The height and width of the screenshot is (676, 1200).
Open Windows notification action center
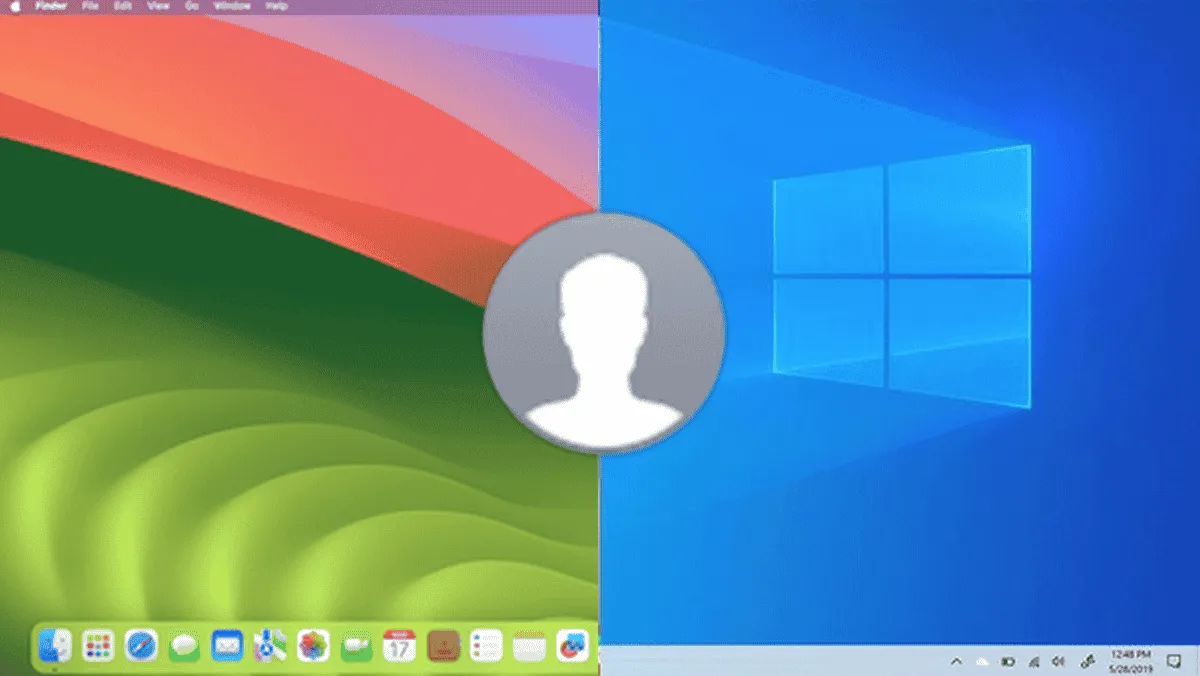pos(1174,662)
